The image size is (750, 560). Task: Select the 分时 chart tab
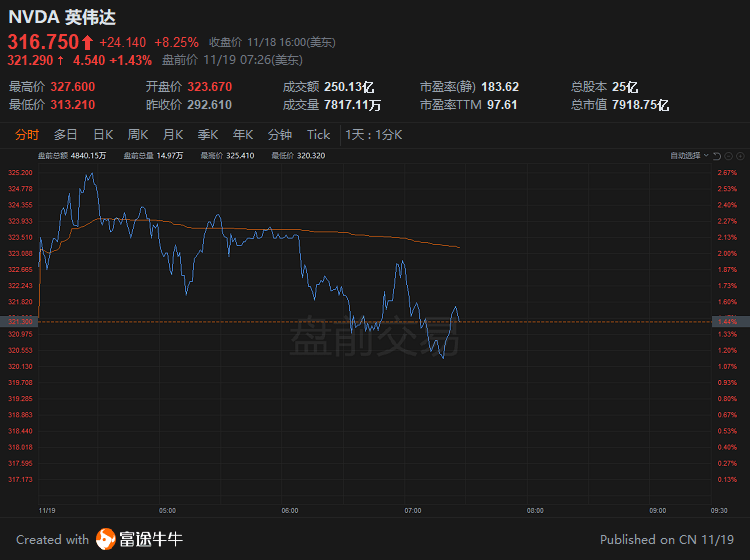click(27, 135)
